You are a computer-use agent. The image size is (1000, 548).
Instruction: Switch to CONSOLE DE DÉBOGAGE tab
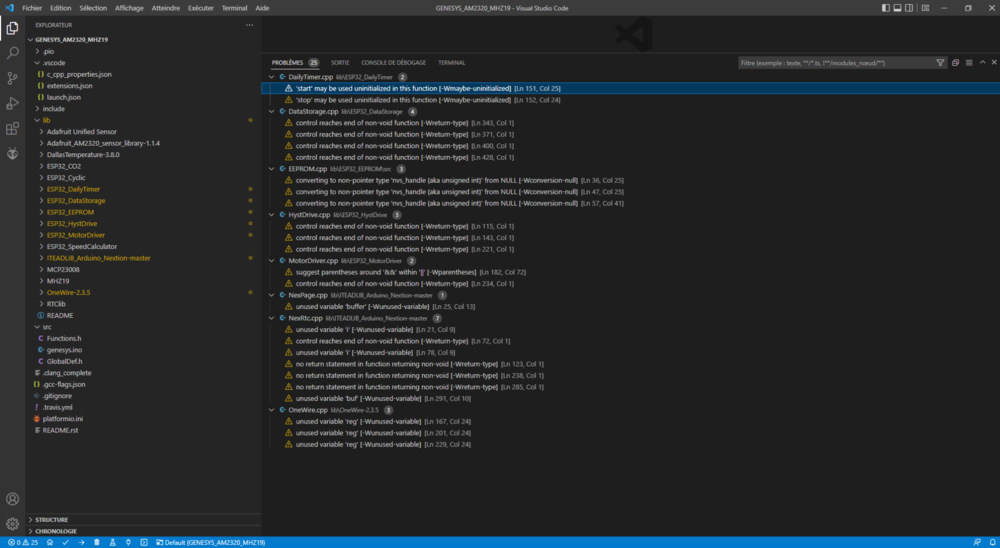pyautogui.click(x=393, y=63)
